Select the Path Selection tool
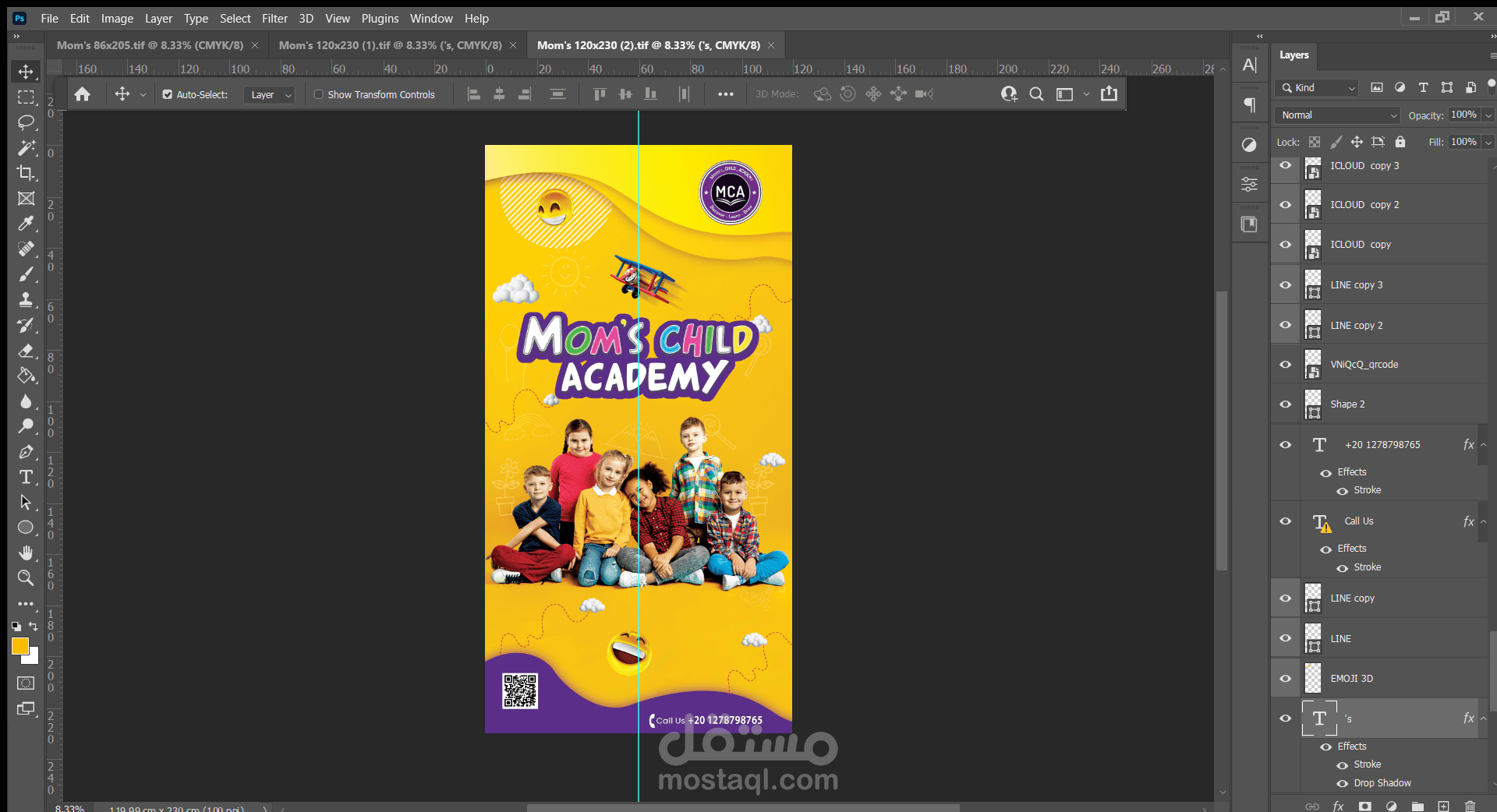 26,503
